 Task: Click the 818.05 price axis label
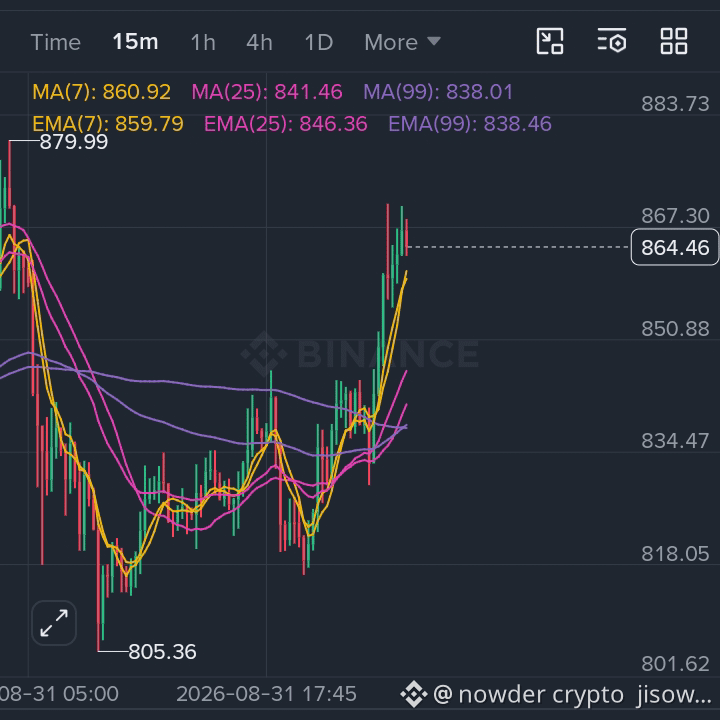click(x=675, y=554)
